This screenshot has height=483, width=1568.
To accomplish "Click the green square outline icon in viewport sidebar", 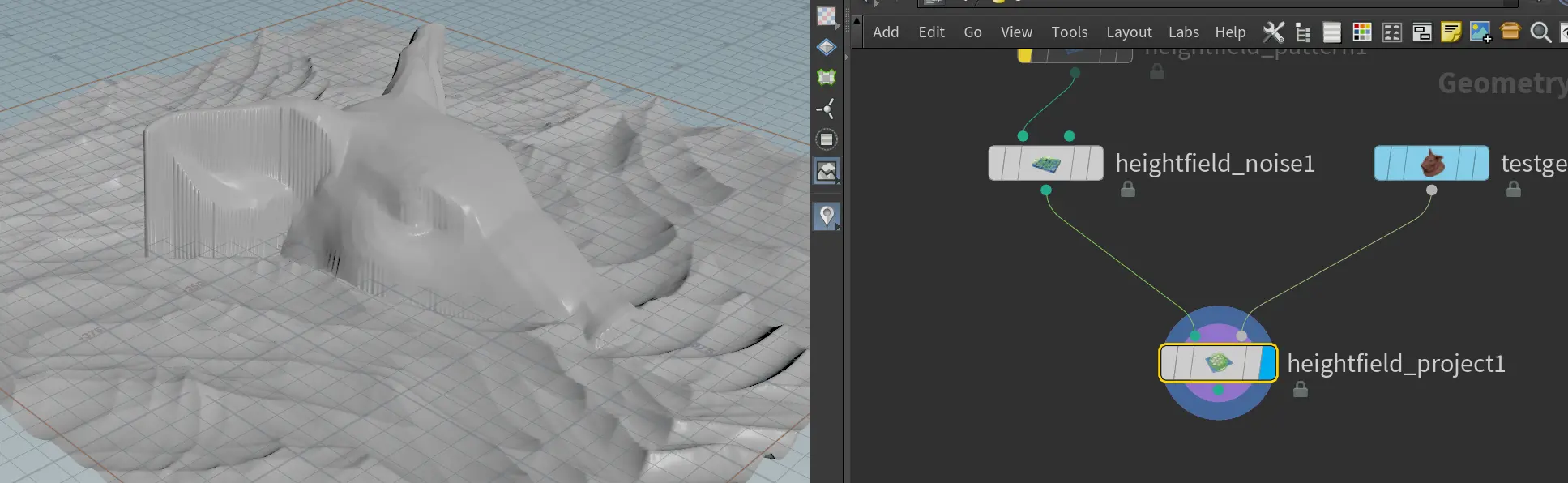I will (826, 78).
